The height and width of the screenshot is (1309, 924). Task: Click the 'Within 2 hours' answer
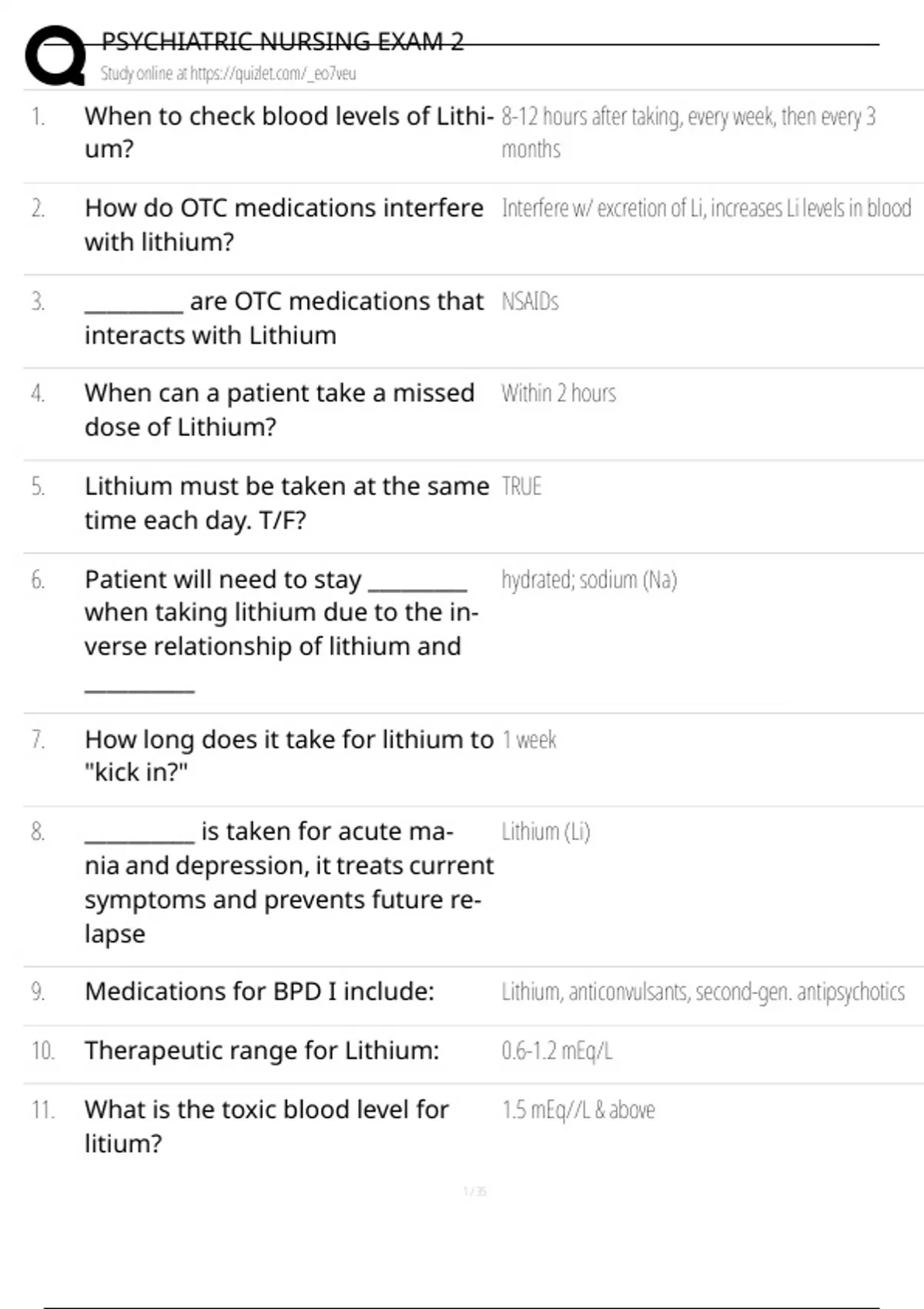[x=558, y=393]
